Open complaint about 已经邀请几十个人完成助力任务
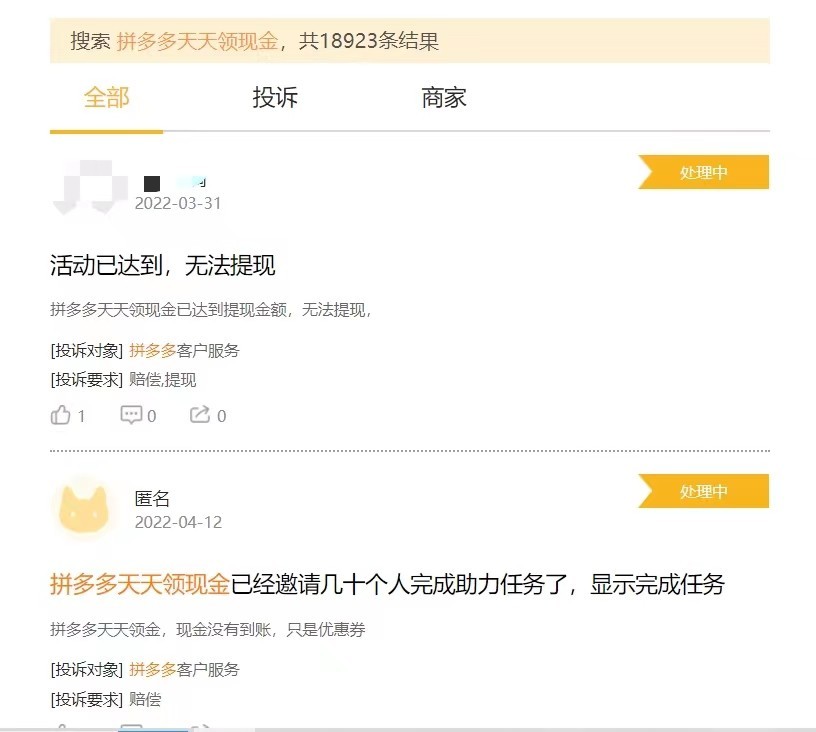Viewport: 816px width, 732px height. 387,584
